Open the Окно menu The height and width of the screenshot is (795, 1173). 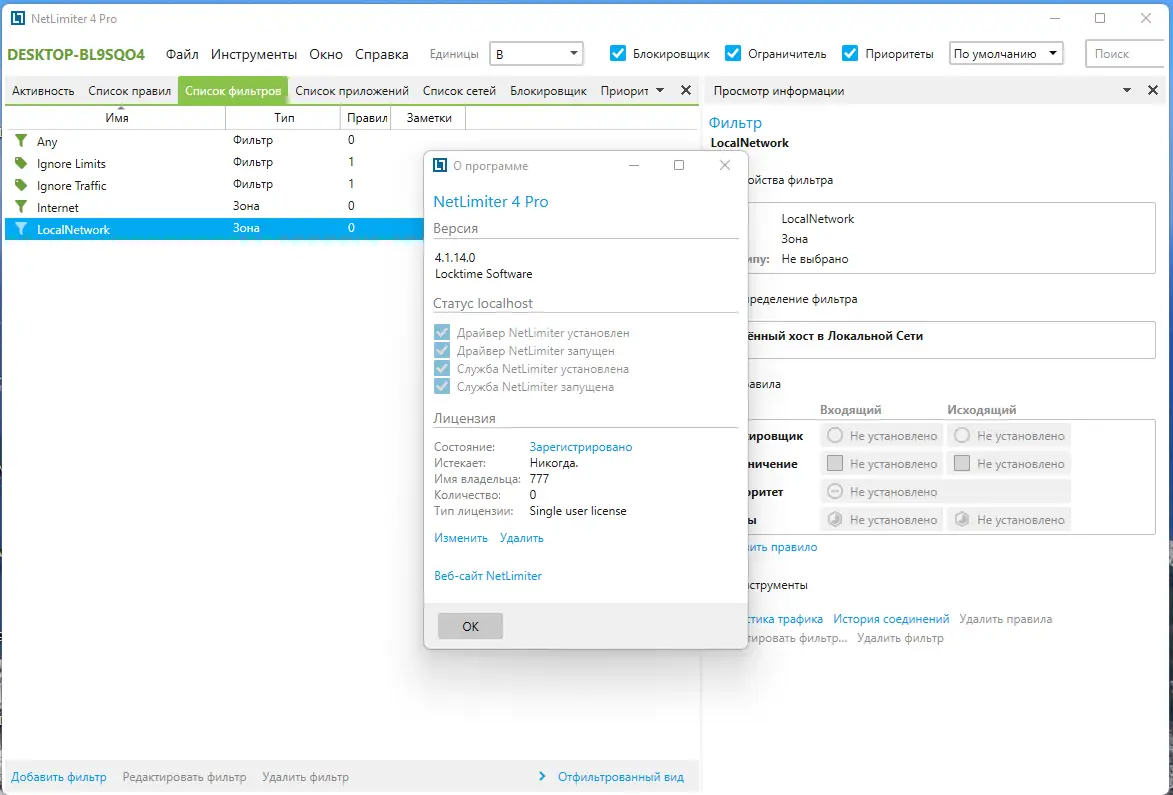[325, 54]
